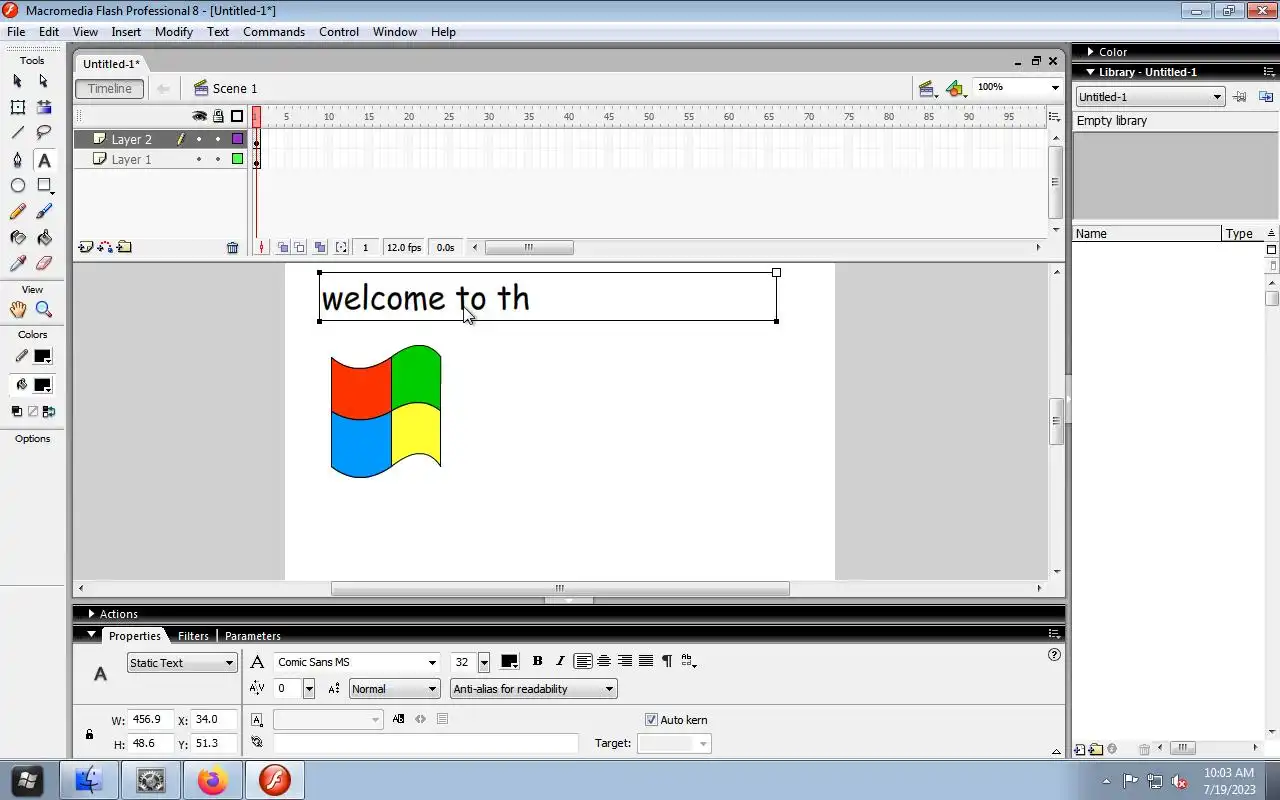Open the Modify menu
Image resolution: width=1280 pixels, height=800 pixels.
click(173, 32)
